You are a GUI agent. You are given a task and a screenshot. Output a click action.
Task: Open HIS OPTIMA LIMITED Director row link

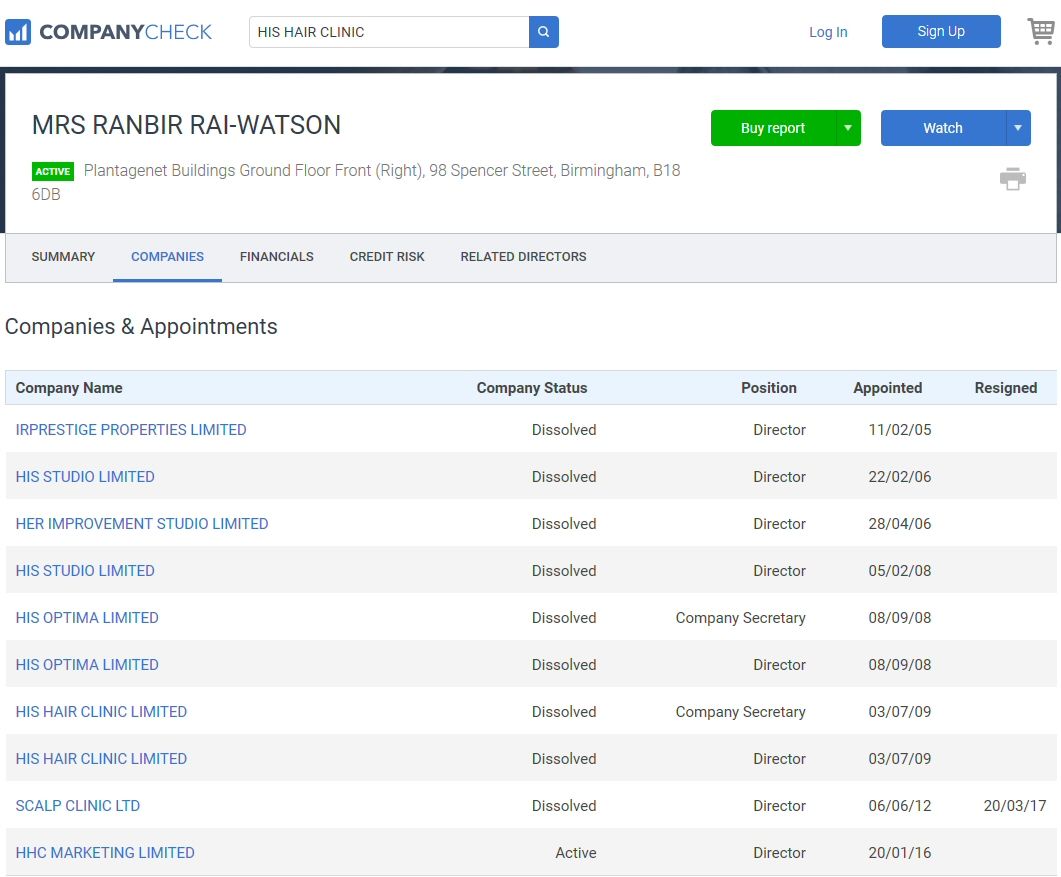(87, 665)
